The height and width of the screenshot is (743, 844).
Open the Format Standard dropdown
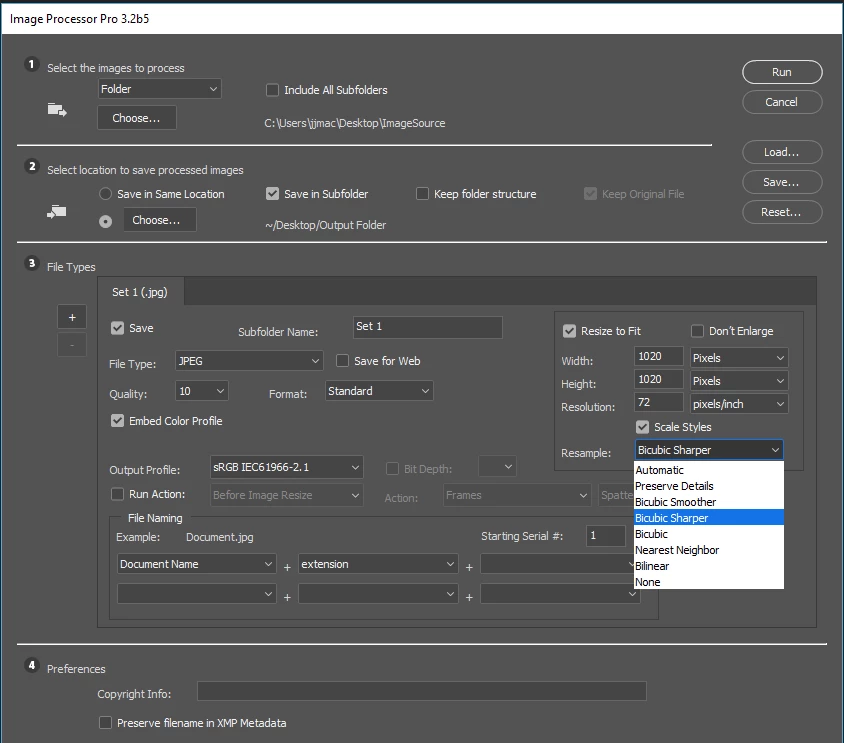pyautogui.click(x=379, y=391)
